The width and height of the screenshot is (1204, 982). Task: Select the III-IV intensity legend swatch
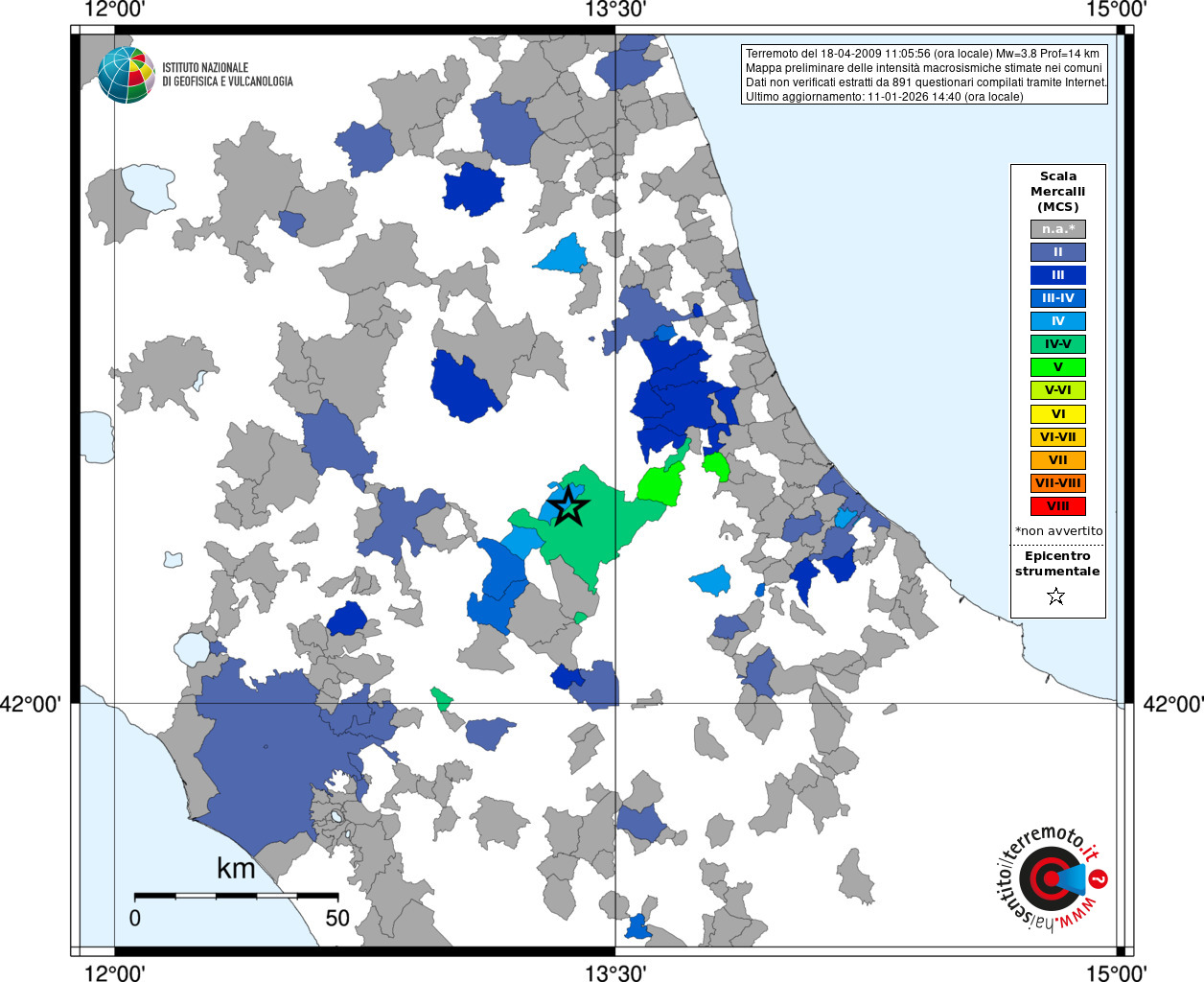[x=1058, y=298]
